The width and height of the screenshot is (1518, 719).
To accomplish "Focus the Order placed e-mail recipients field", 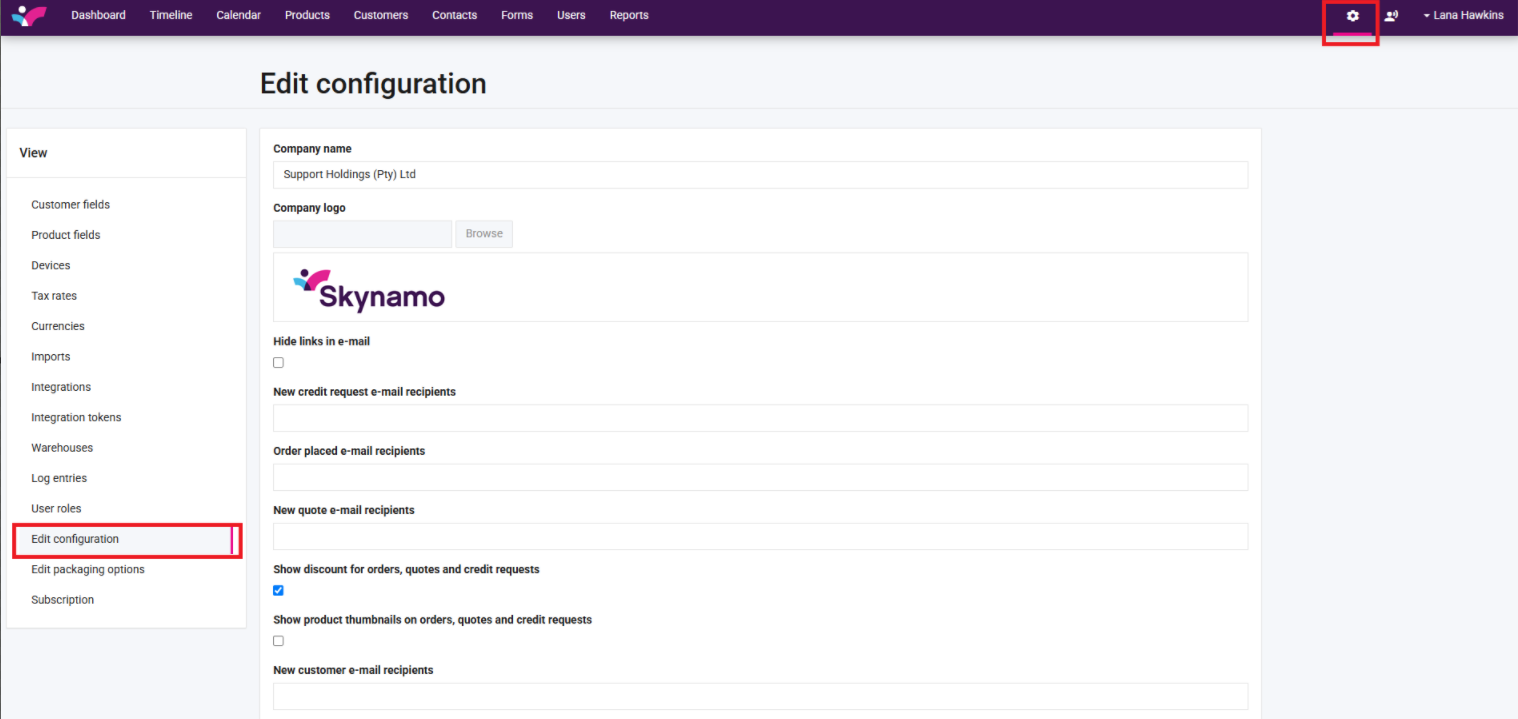I will [x=760, y=478].
